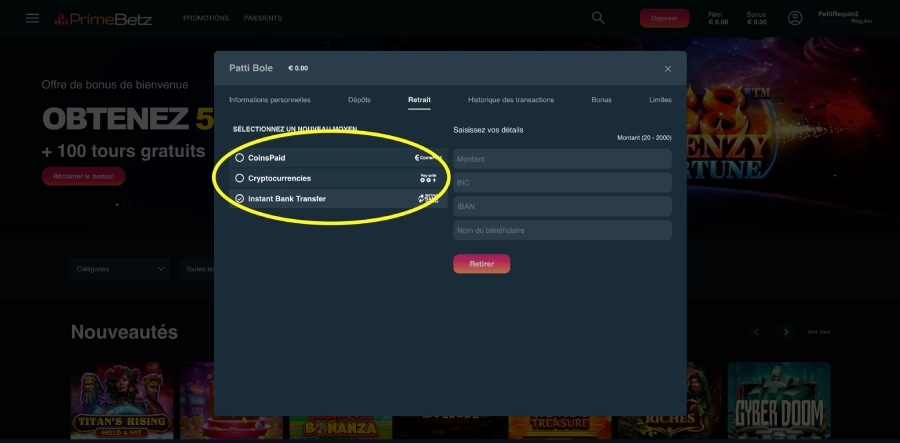Screen dimensions: 900x443
Task: Open the hamburger menu icon
Action: pos(32,18)
